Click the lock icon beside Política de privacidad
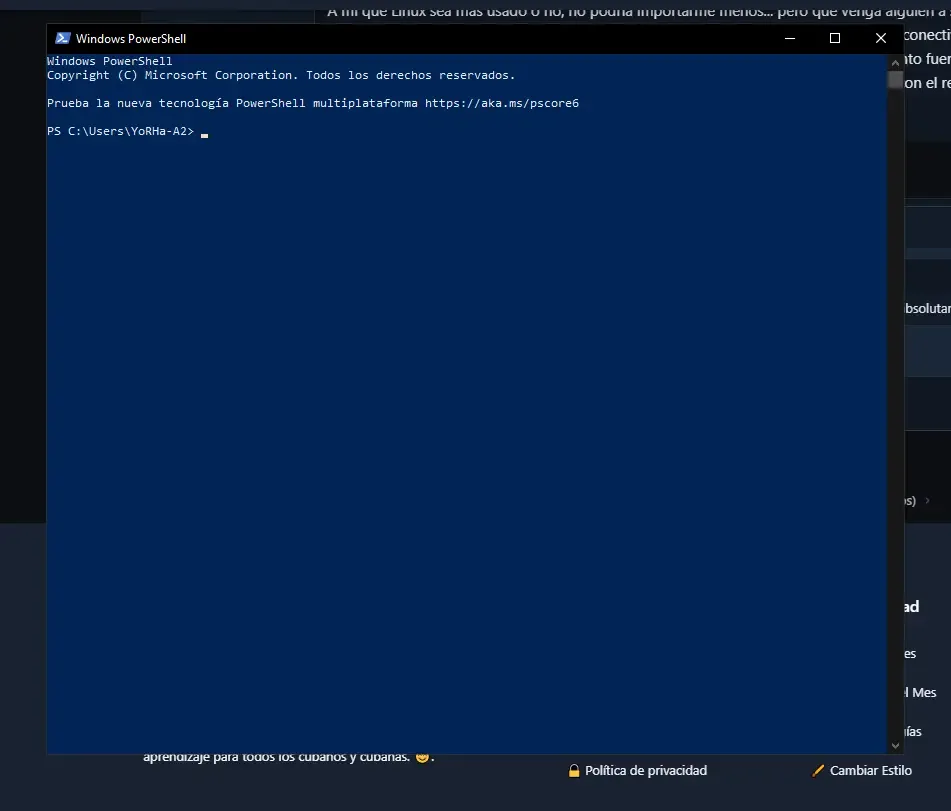Screen dimensions: 951x811 pos(574,771)
